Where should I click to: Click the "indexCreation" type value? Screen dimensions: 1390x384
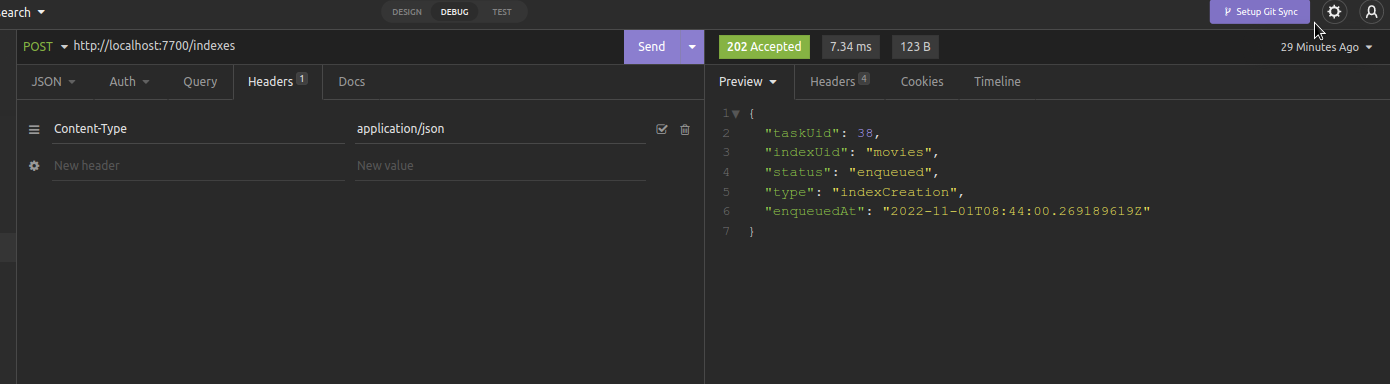[x=896, y=192]
